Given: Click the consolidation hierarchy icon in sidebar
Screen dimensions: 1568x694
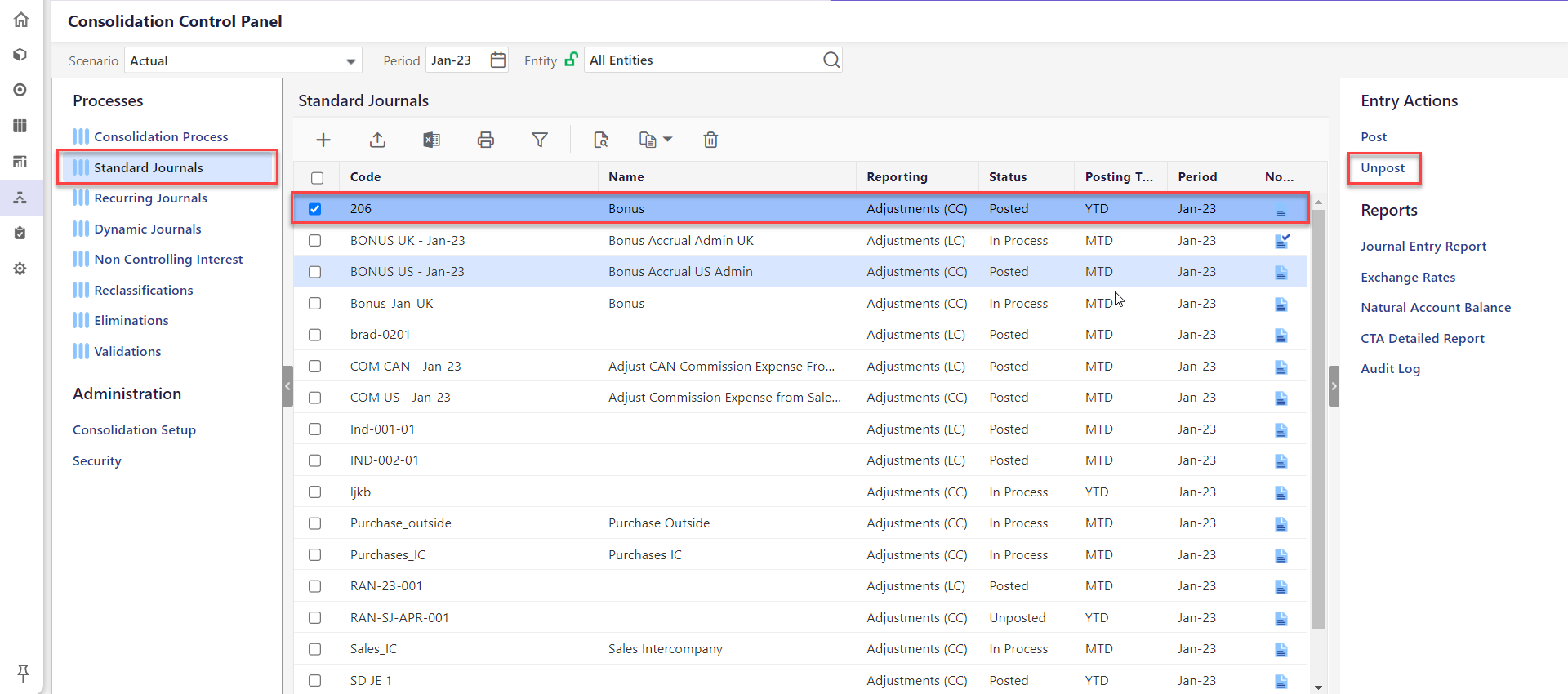Looking at the screenshot, I should tap(21, 198).
